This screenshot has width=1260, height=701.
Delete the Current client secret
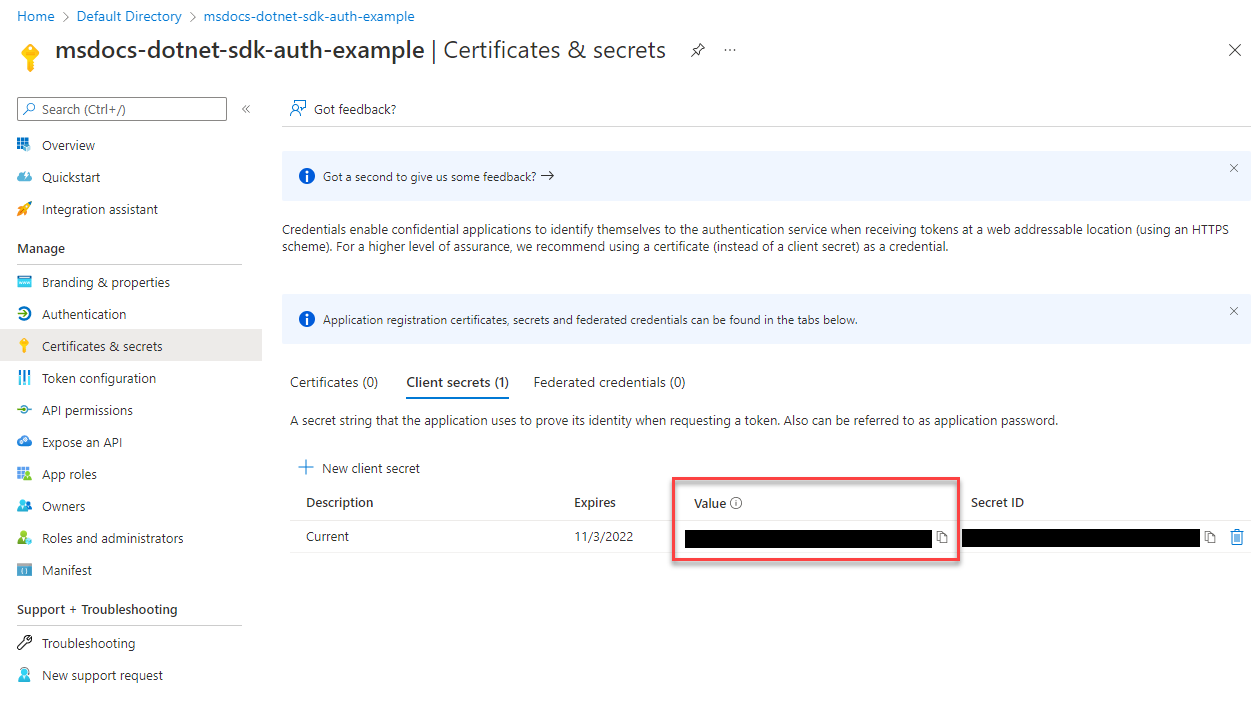pos(1237,537)
